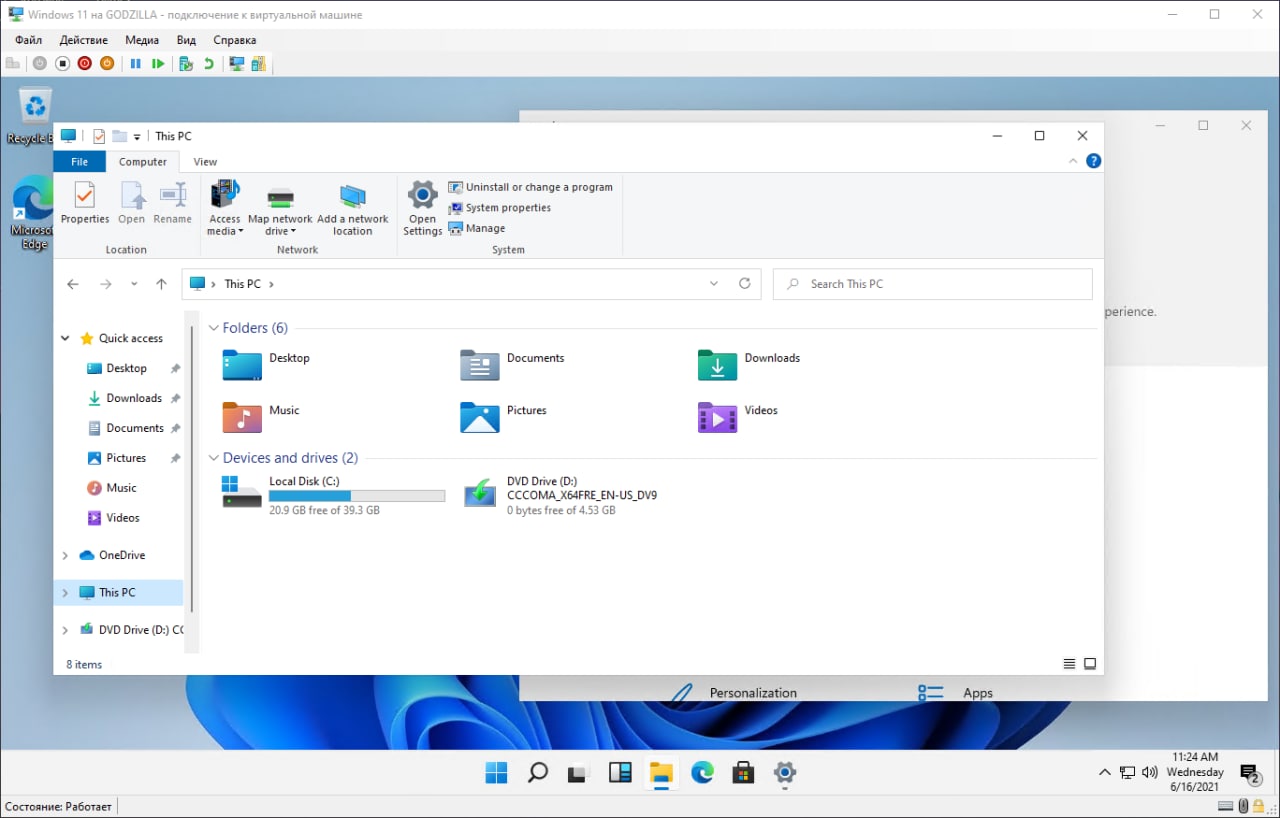The height and width of the screenshot is (818, 1280).
Task: Open the recent locations dropdown arrow
Action: (134, 284)
